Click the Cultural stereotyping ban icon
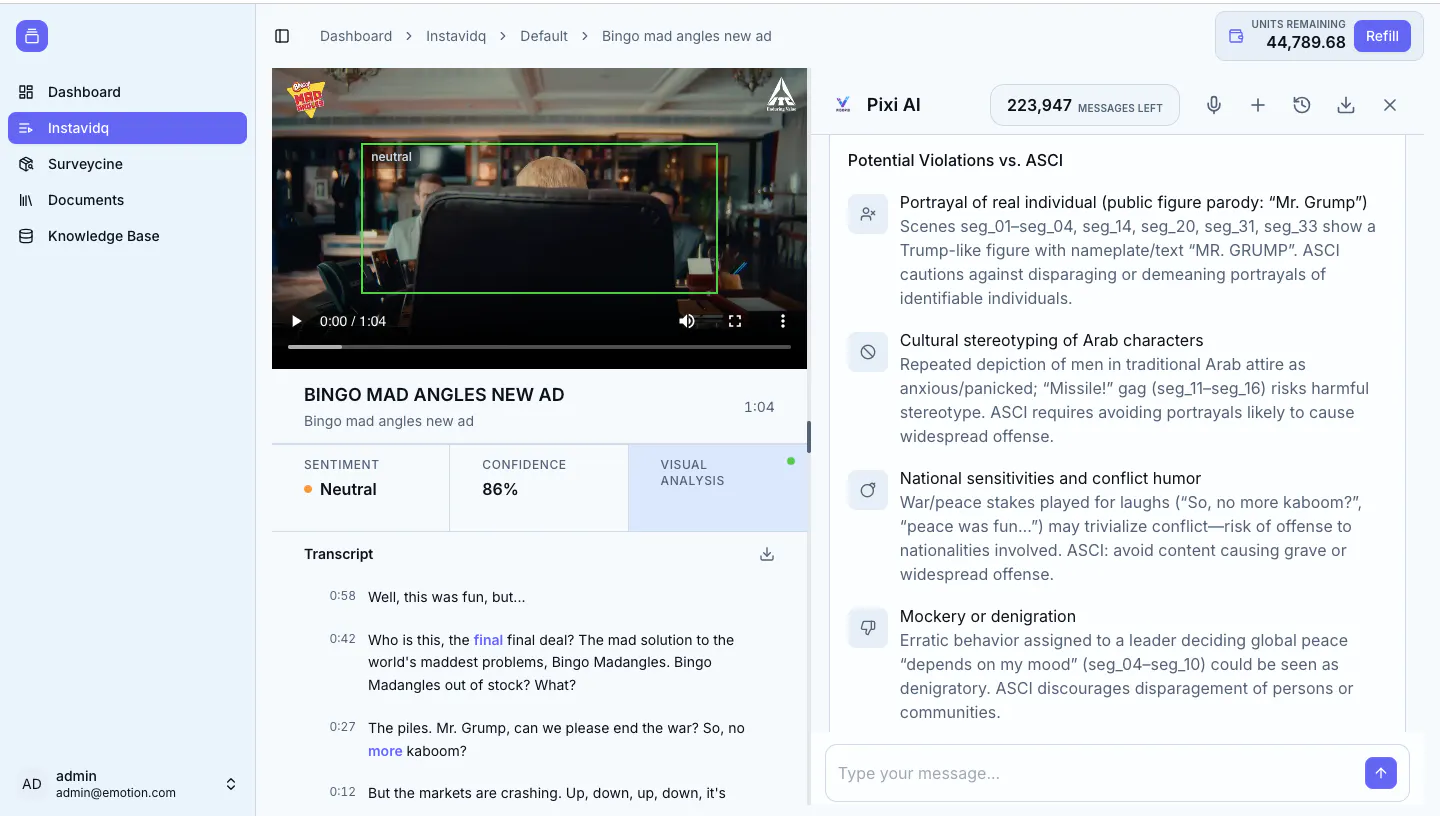1440x816 pixels. click(x=868, y=352)
